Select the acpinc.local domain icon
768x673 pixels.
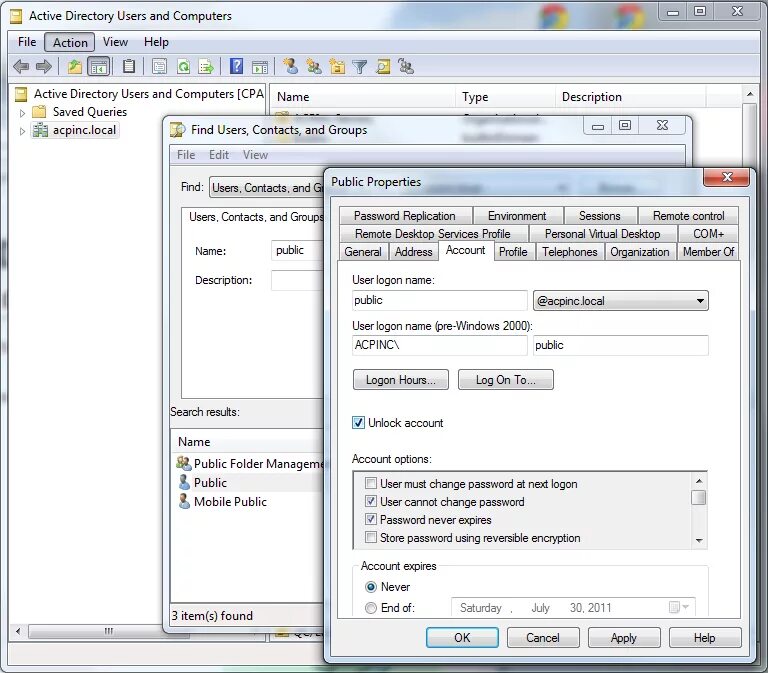pos(40,130)
